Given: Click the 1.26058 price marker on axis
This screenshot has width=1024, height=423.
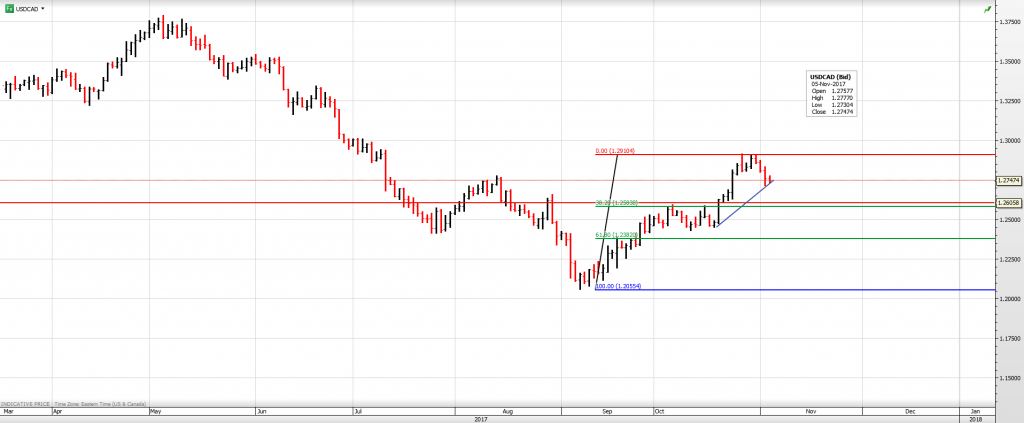Looking at the screenshot, I should (1008, 203).
